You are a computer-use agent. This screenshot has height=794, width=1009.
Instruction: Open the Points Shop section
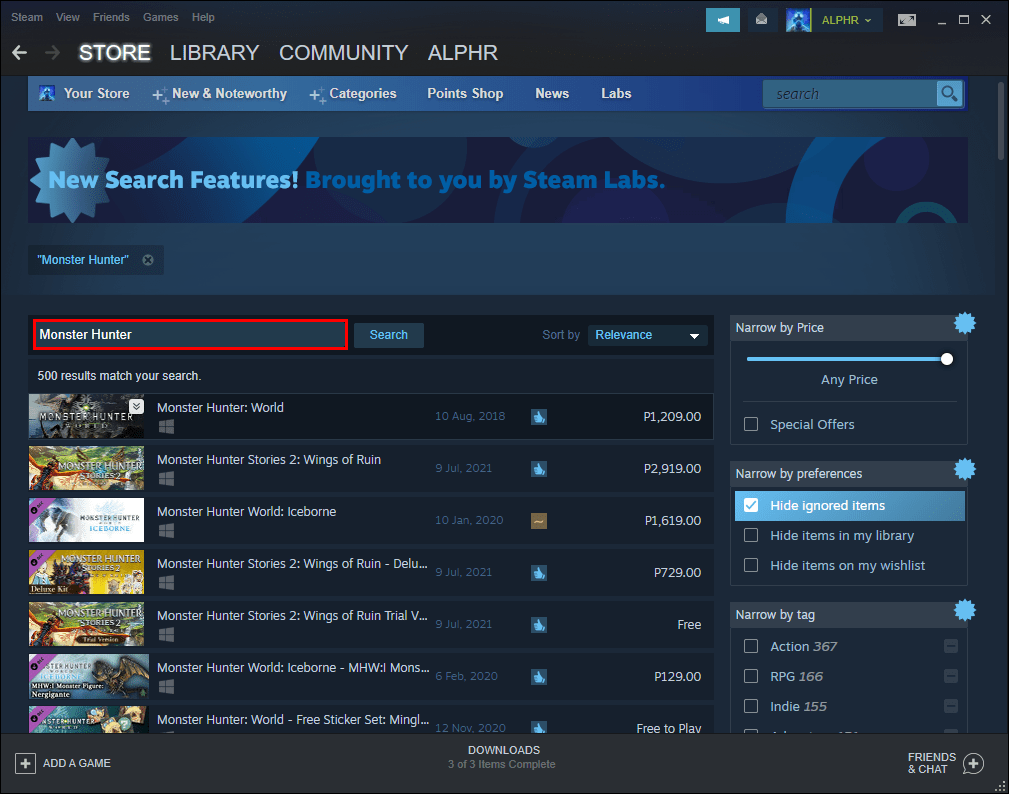point(465,93)
